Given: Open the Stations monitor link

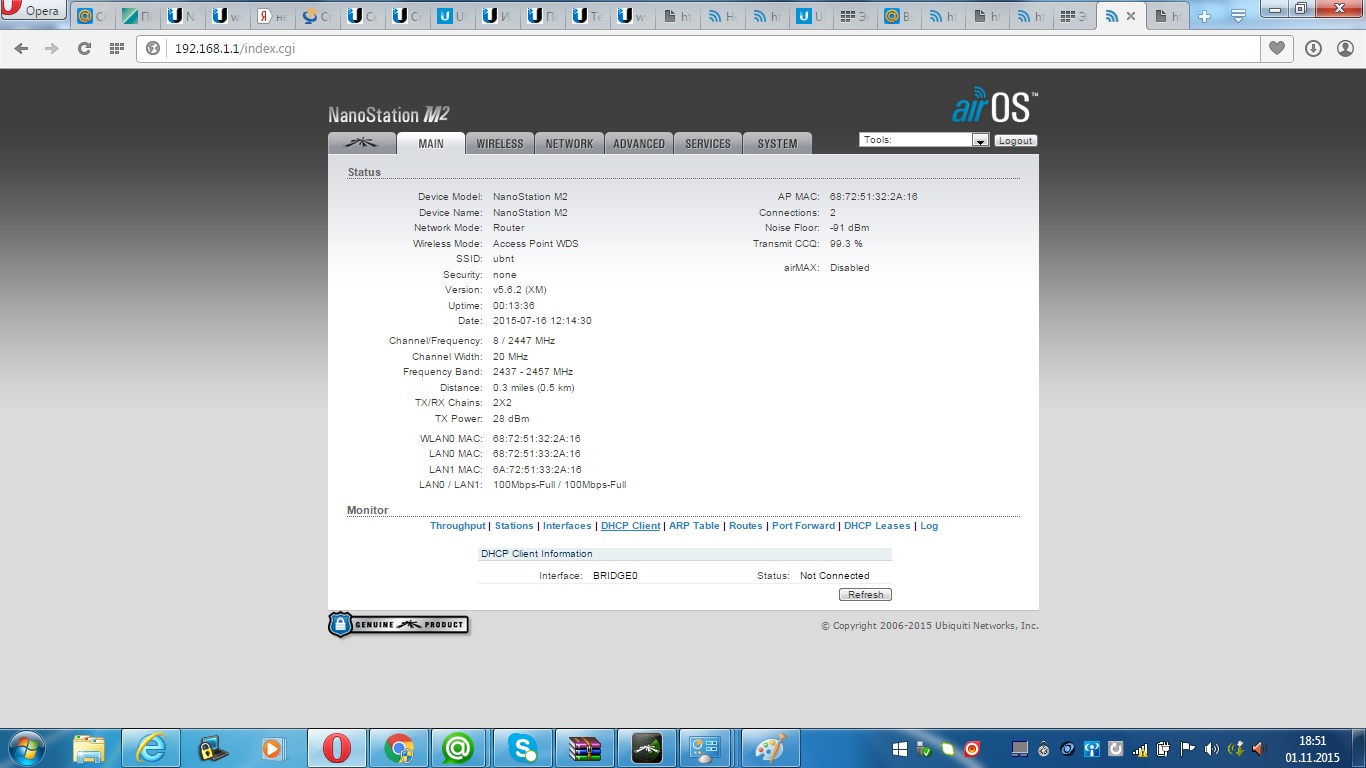Looking at the screenshot, I should (514, 526).
